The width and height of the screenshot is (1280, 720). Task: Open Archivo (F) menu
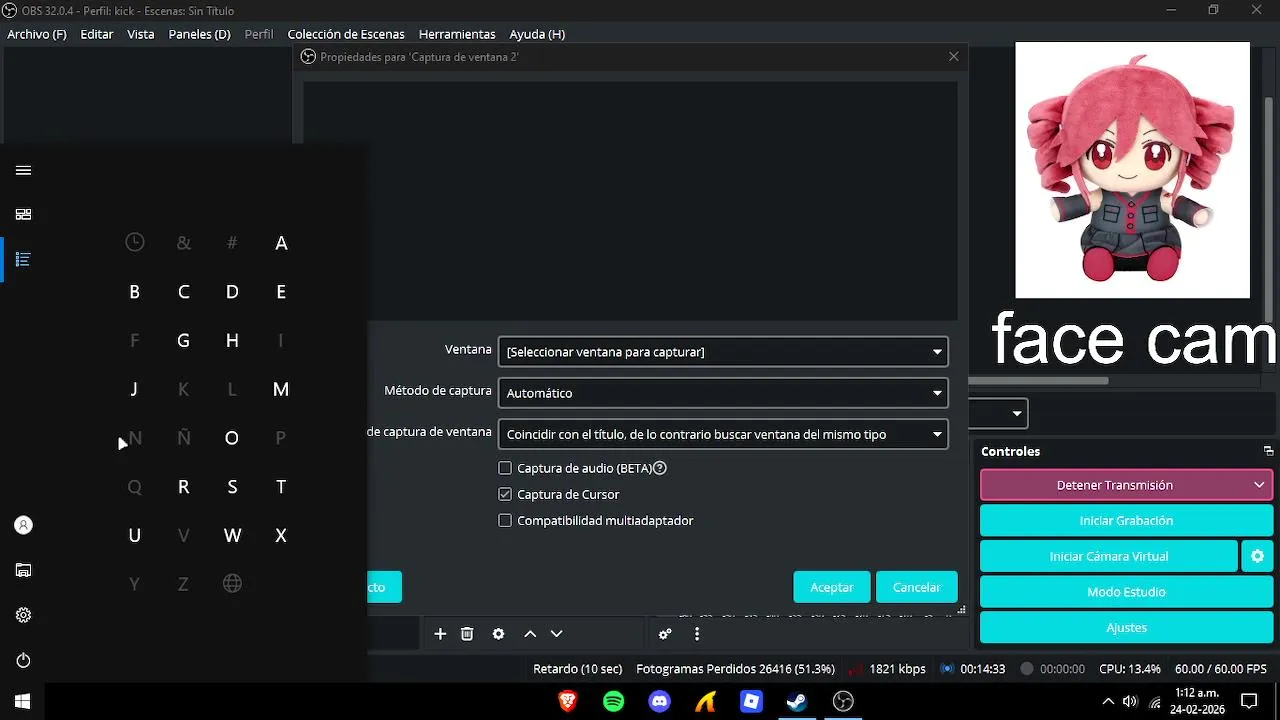point(37,34)
